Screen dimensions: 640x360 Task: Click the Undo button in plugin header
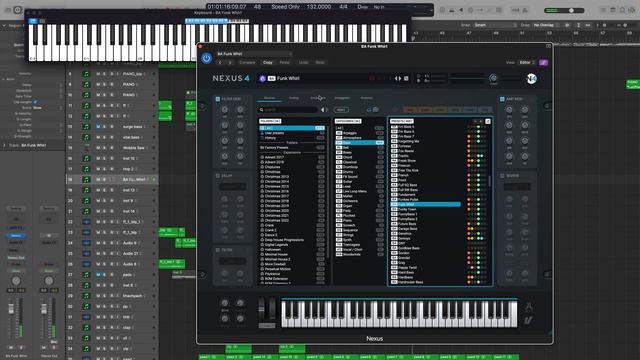(304, 62)
